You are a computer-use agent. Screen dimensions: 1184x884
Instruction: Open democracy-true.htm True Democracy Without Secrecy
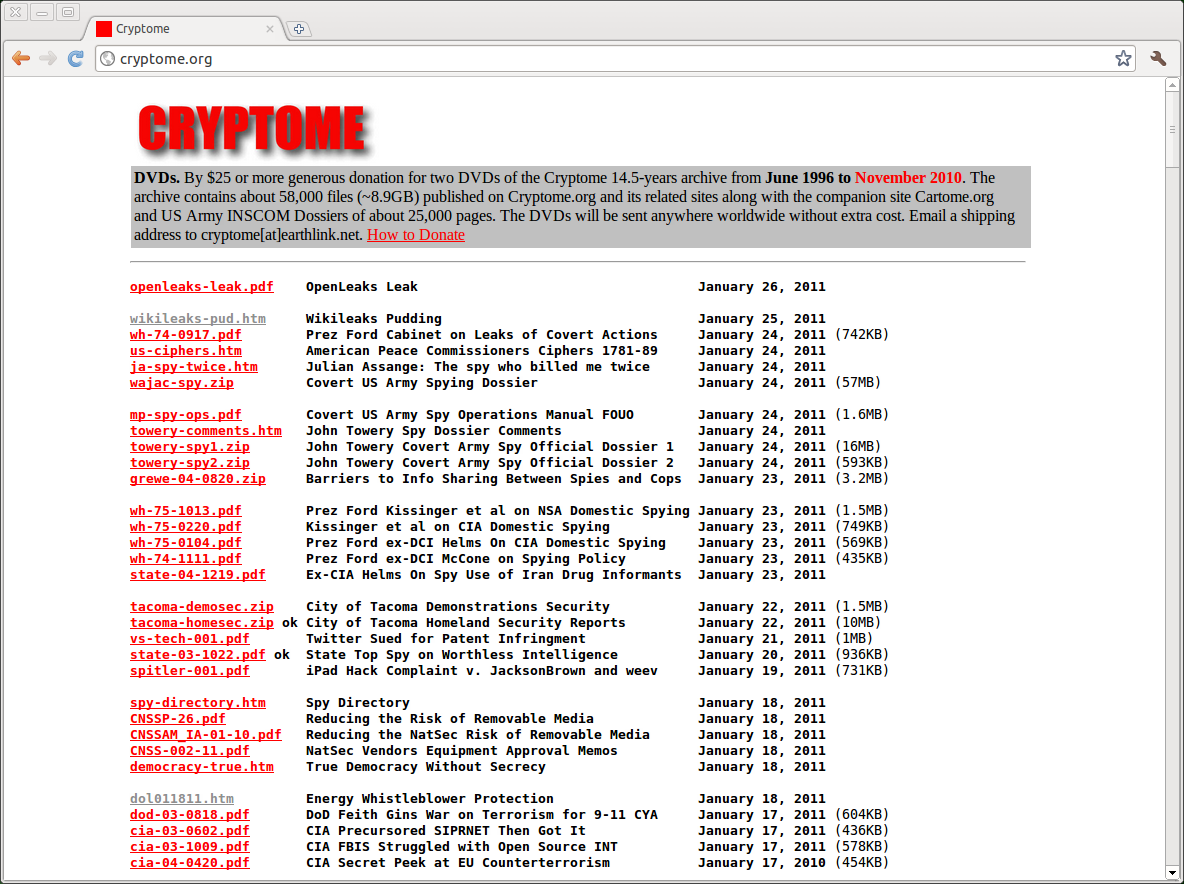[201, 766]
